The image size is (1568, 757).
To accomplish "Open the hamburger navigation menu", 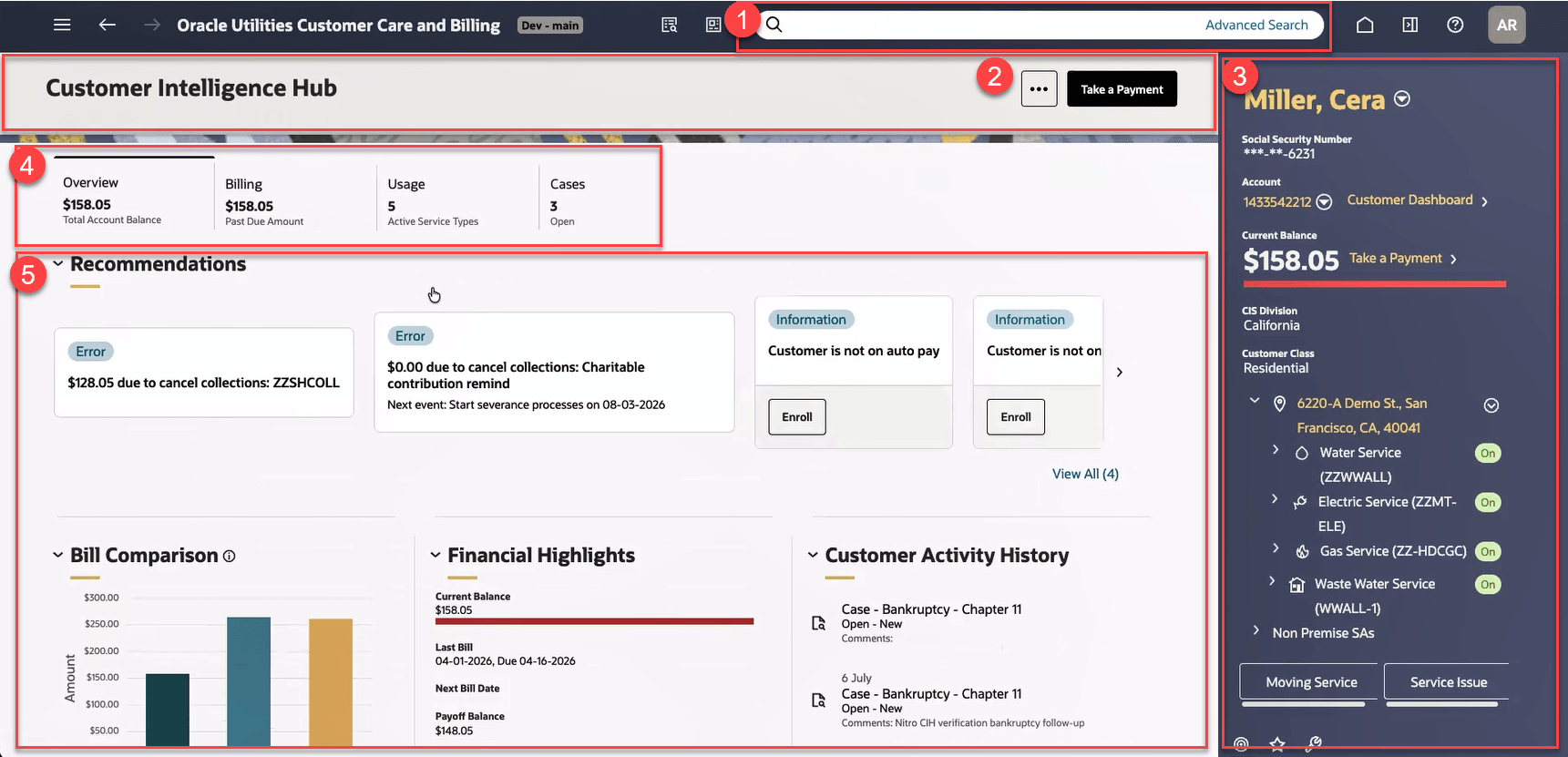I will (62, 25).
